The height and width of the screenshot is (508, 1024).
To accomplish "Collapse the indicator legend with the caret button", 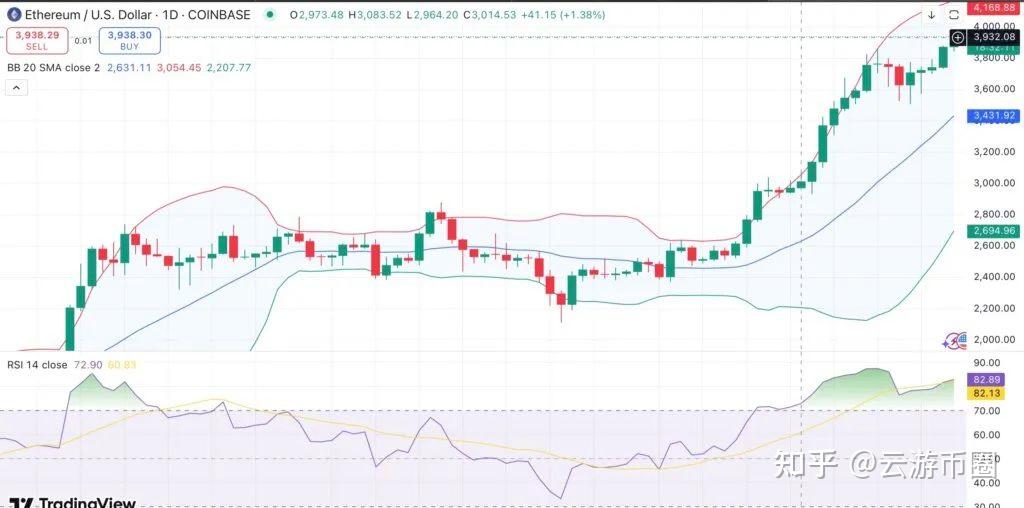I will (x=16, y=87).
